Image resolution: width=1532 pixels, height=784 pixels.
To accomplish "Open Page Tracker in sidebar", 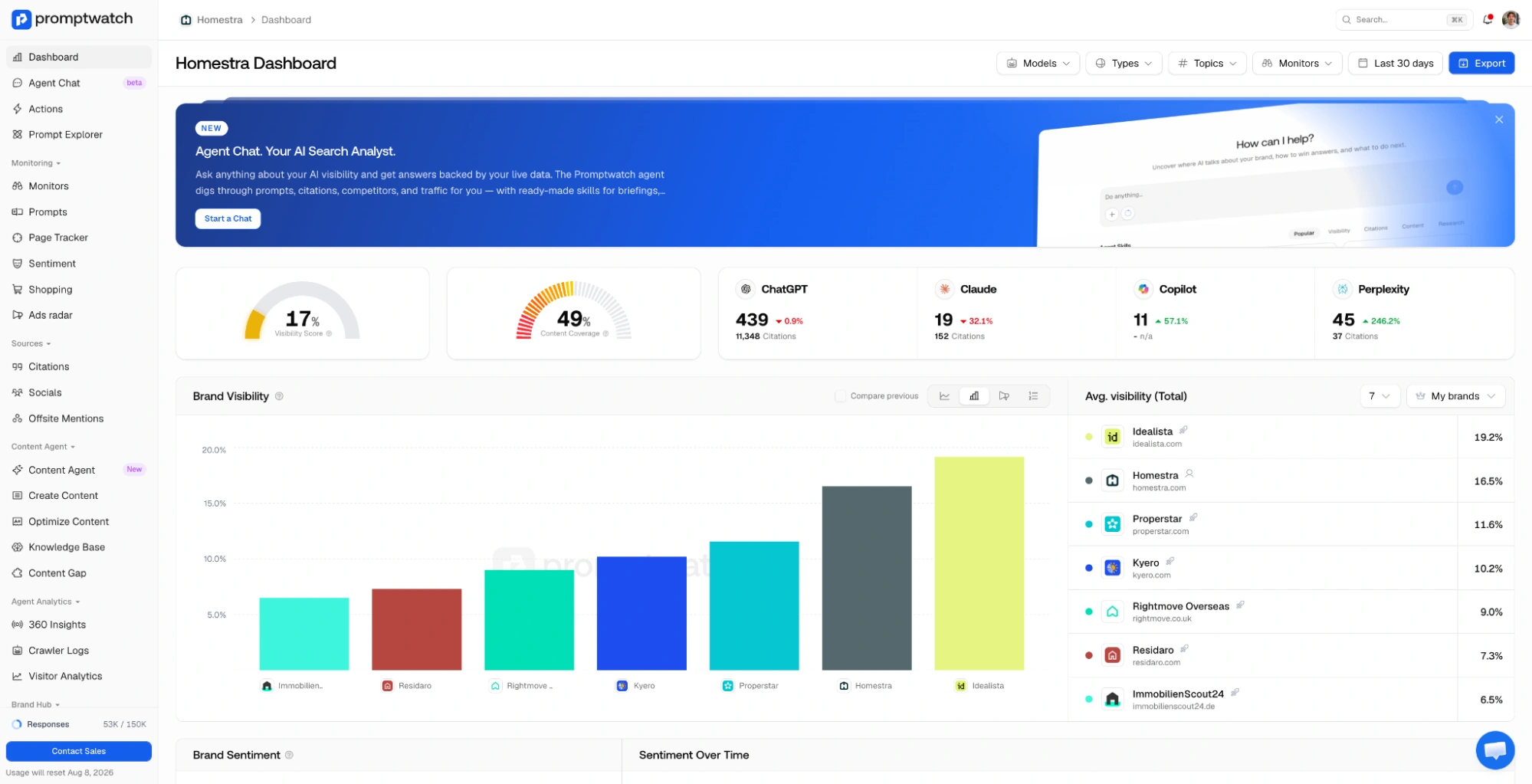I will pos(79,238).
